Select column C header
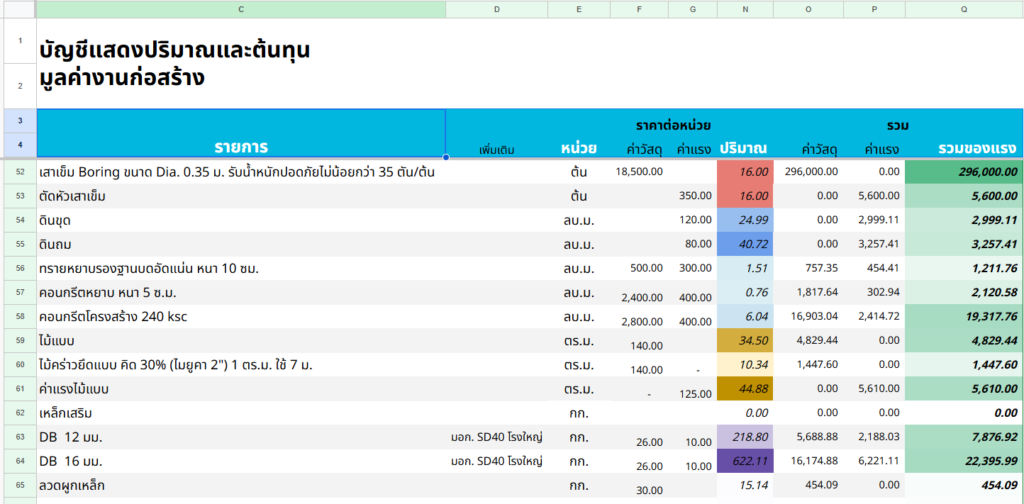This screenshot has width=1024, height=504. click(x=241, y=9)
